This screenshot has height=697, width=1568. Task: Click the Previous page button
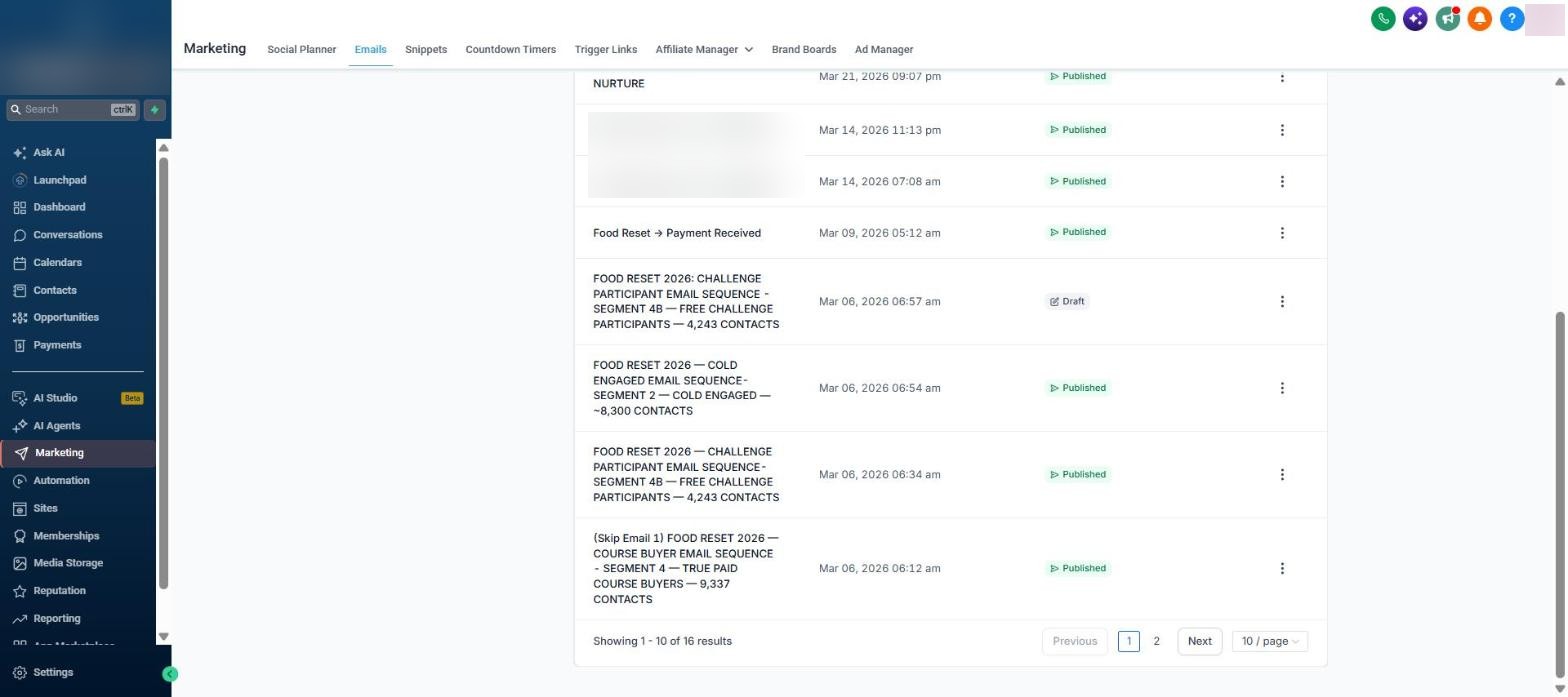[1075, 642]
